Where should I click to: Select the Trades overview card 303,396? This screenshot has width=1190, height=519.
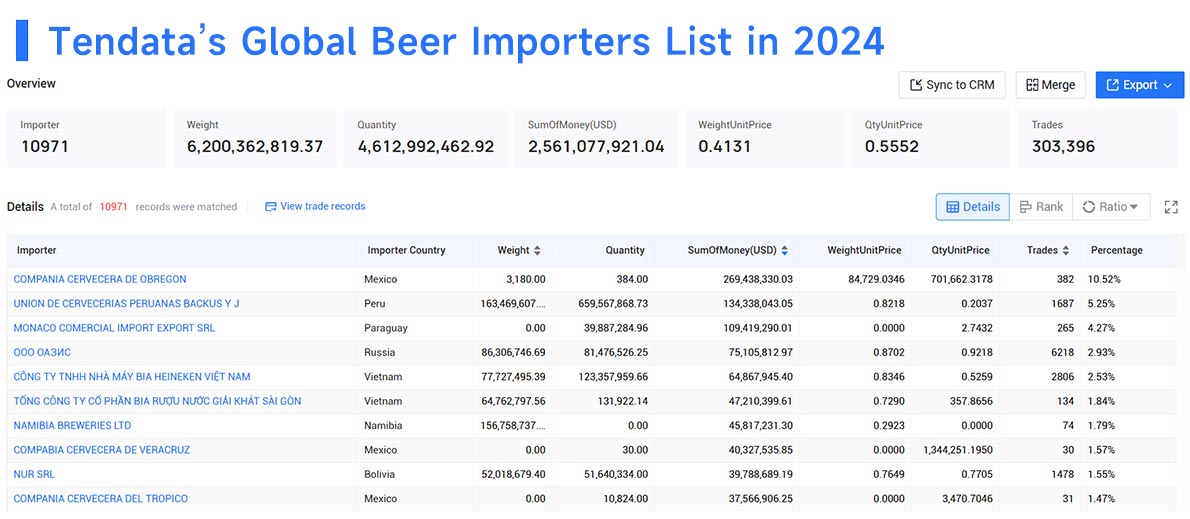pyautogui.click(x=1097, y=138)
